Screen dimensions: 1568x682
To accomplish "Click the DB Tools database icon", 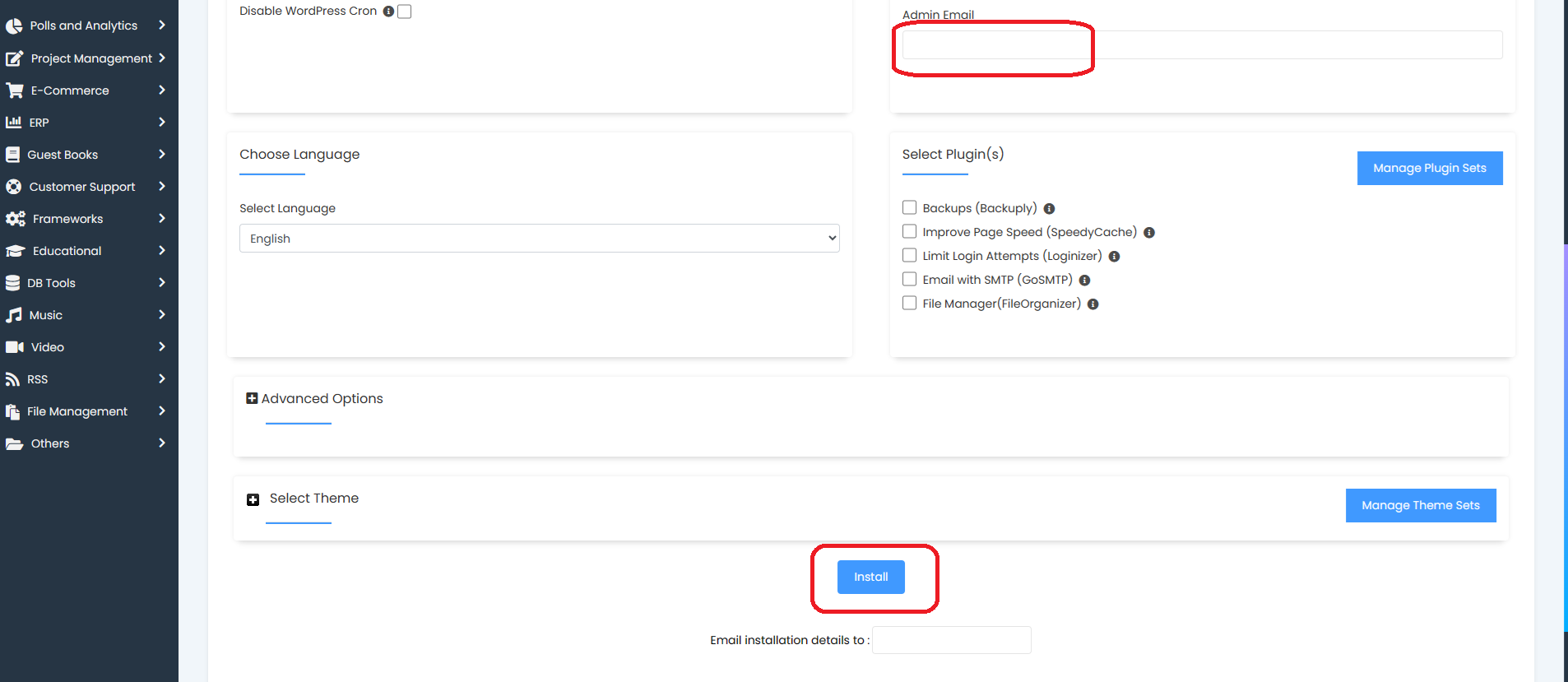I will 12,283.
